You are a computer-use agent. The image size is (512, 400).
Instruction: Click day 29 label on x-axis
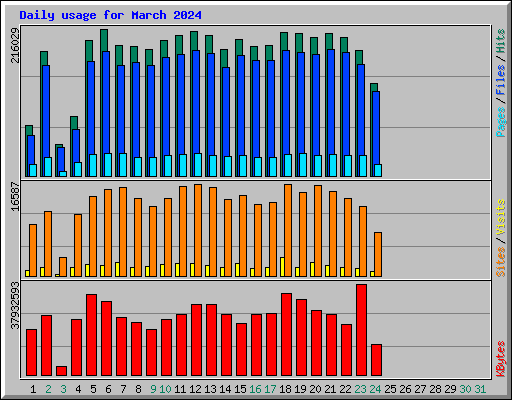click(x=450, y=389)
